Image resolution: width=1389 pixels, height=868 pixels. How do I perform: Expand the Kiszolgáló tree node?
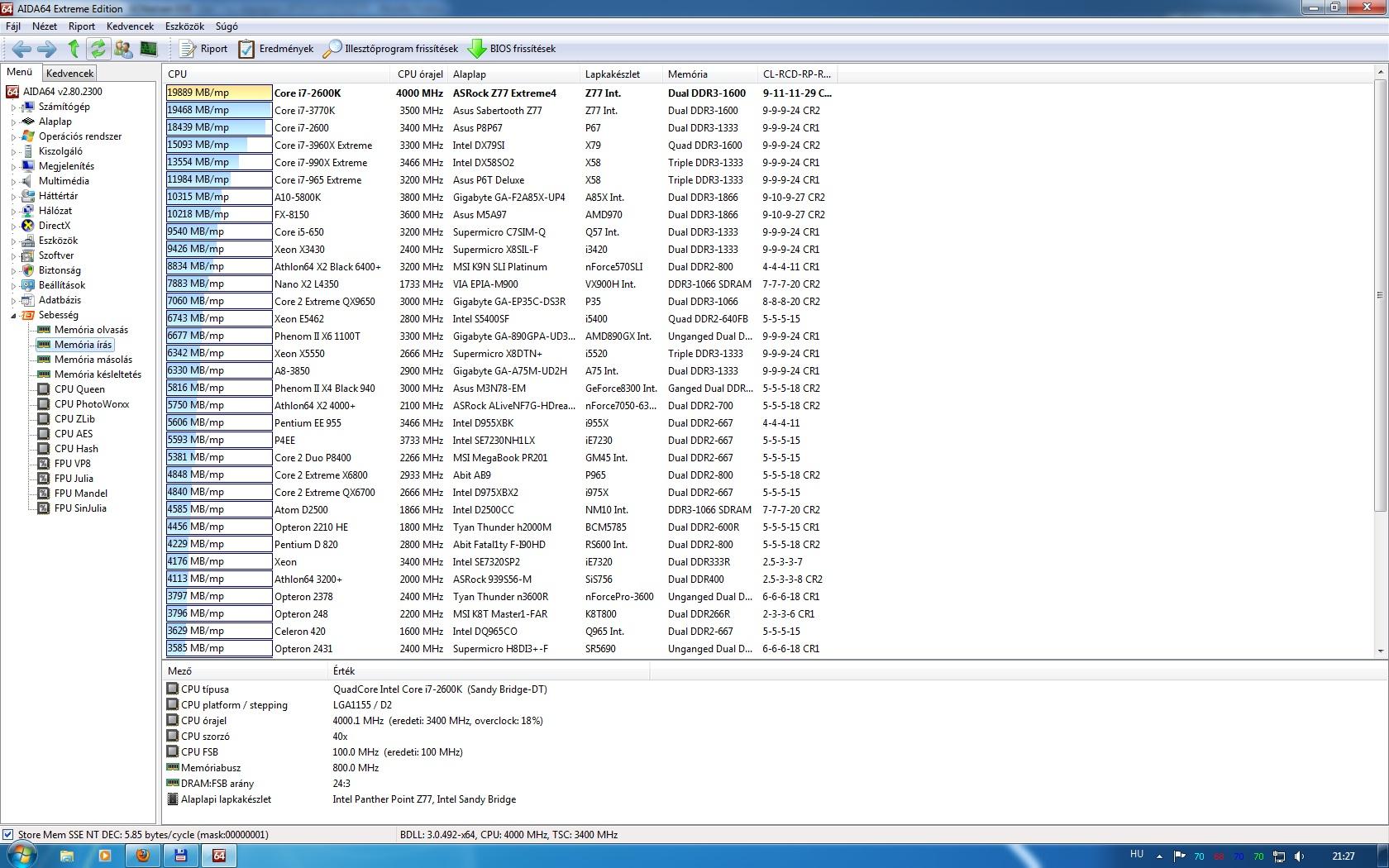(13, 152)
